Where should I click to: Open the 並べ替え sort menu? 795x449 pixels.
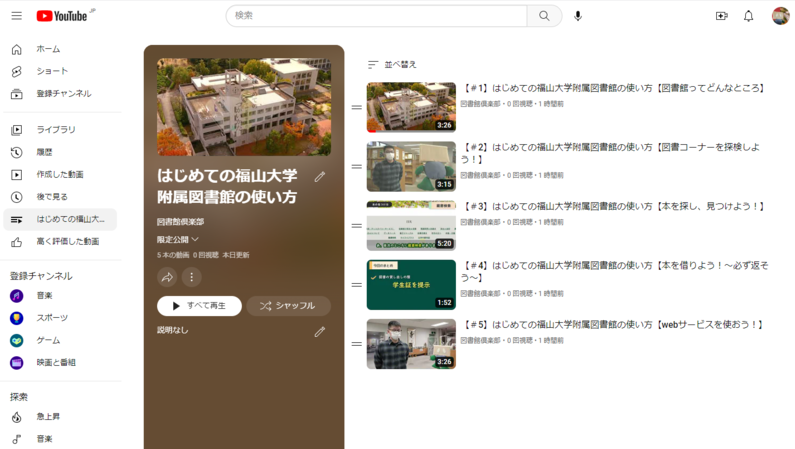(x=392, y=64)
